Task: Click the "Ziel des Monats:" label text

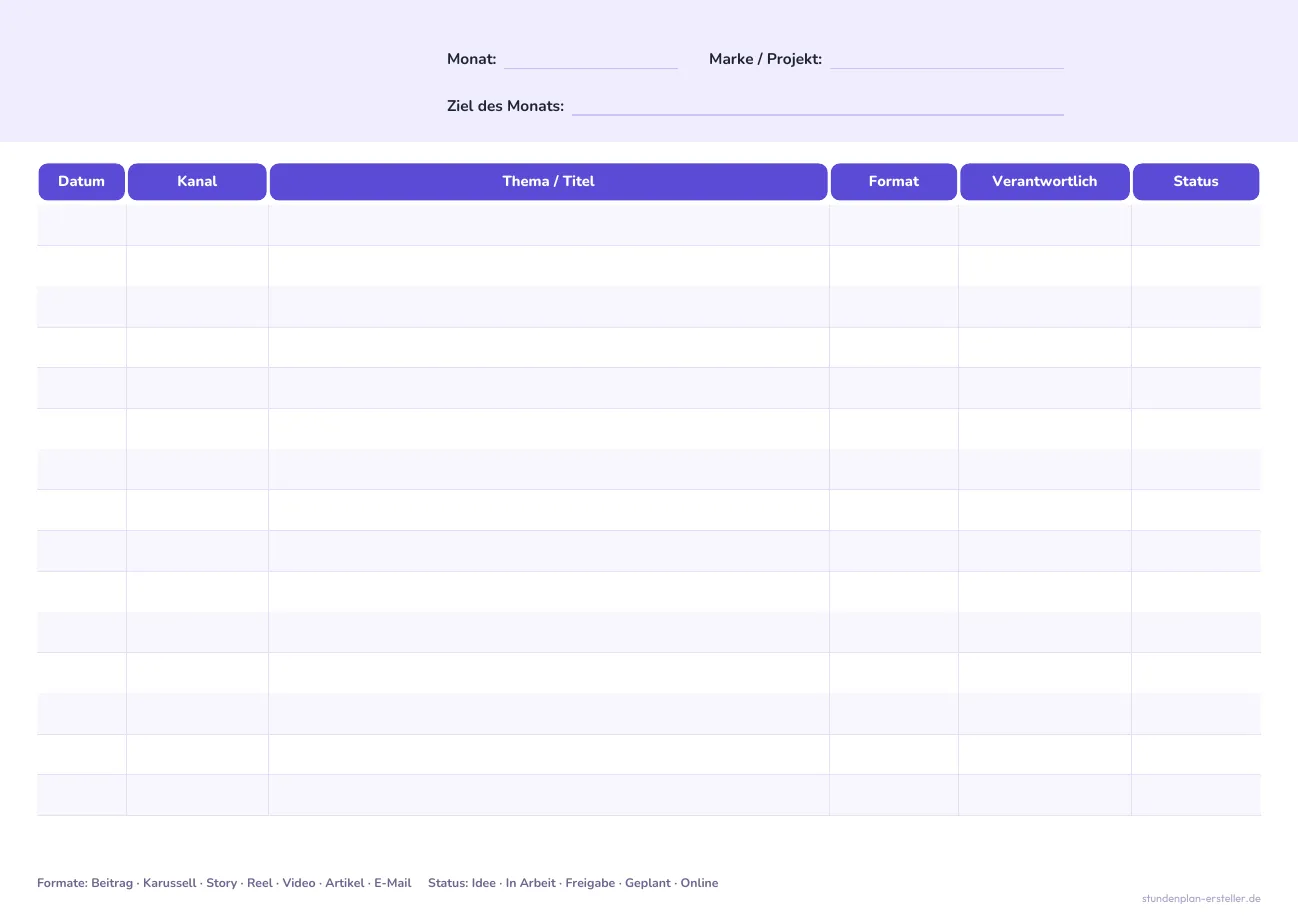Action: tap(506, 106)
